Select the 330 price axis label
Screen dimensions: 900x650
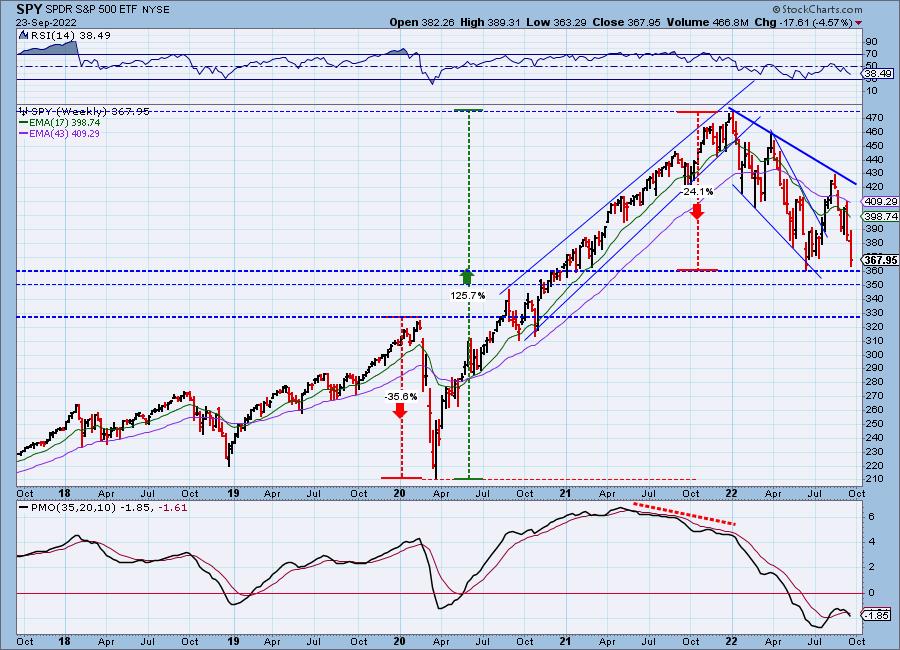[874, 312]
